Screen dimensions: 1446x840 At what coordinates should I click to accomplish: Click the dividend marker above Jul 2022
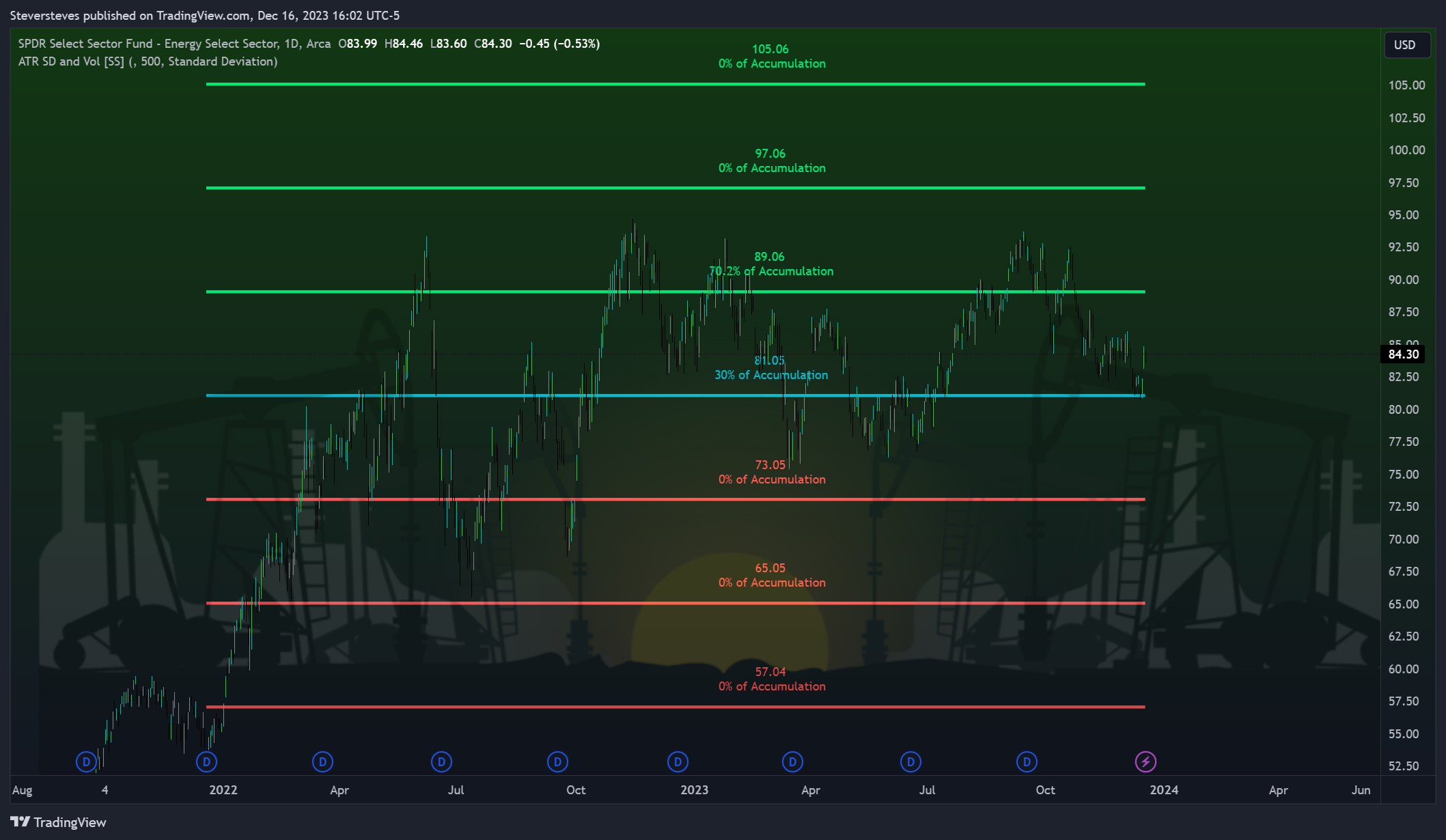[x=441, y=761]
